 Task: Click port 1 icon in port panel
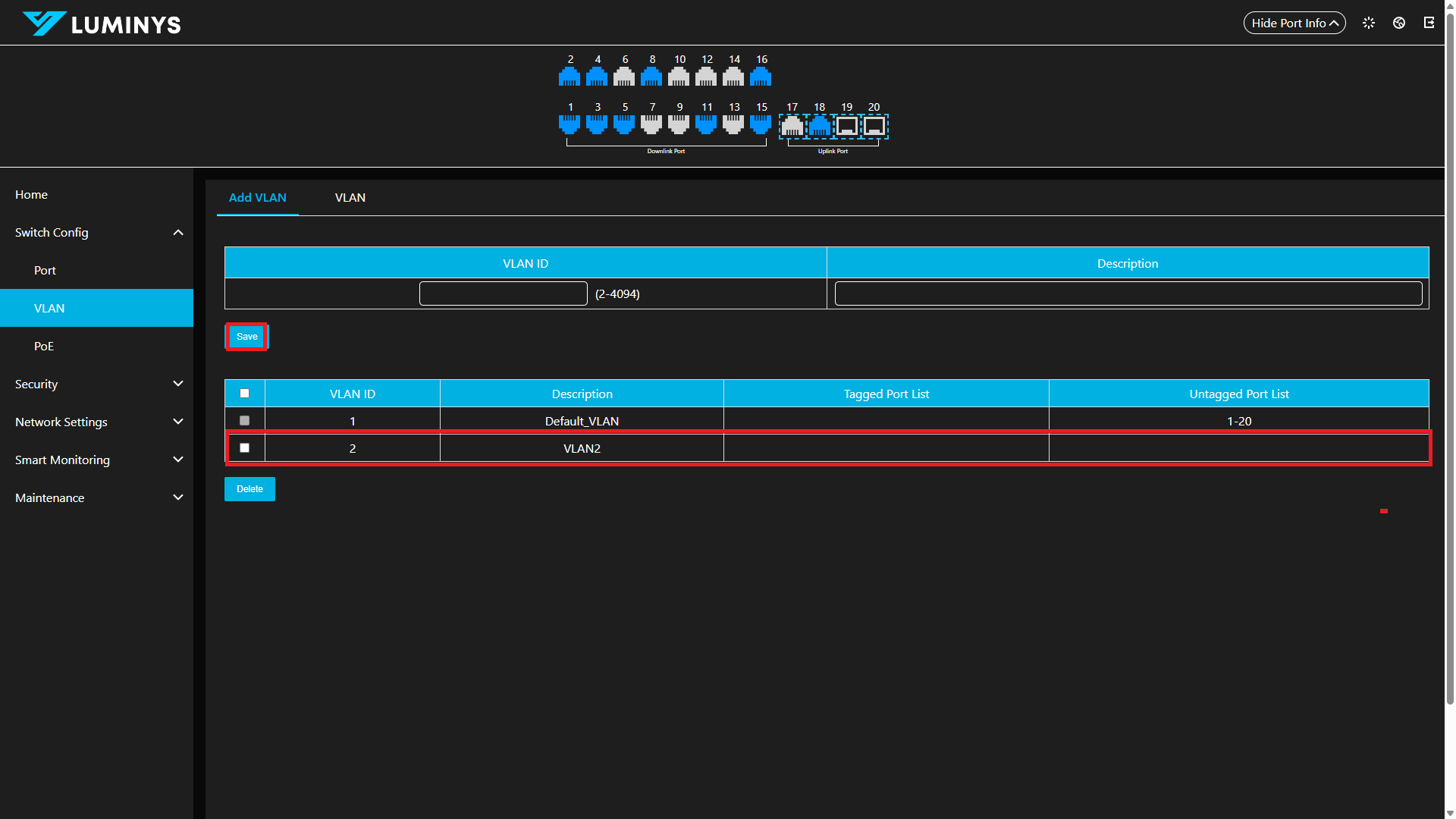[x=570, y=124]
